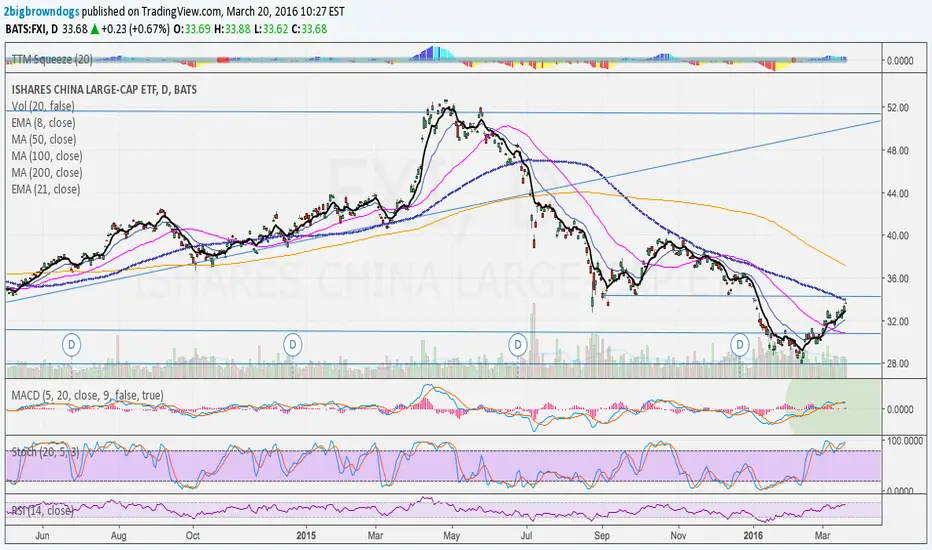Click the Nov time axis label
Image resolution: width=932 pixels, height=550 pixels.
(x=678, y=536)
